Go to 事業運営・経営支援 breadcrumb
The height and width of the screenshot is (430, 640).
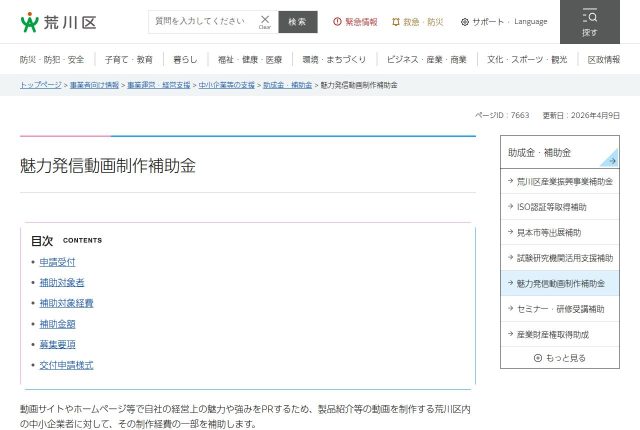(159, 85)
